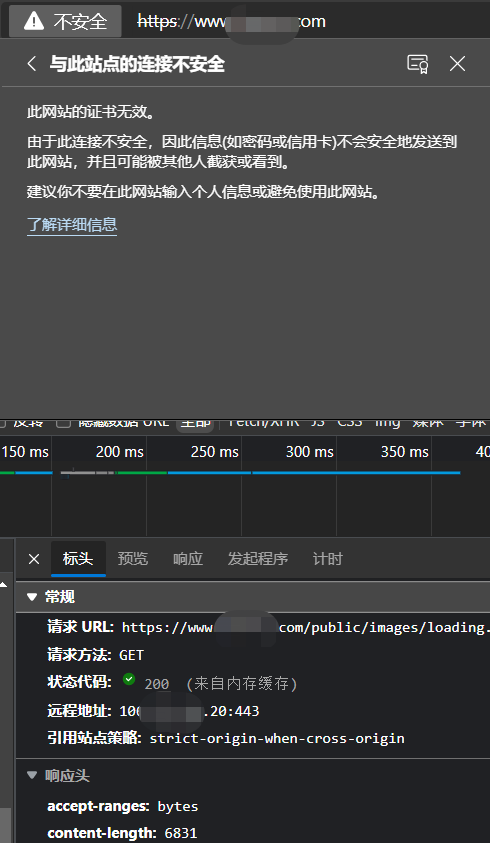Click the 此网站的证书无效 message
490x843 pixels.
click(91, 113)
